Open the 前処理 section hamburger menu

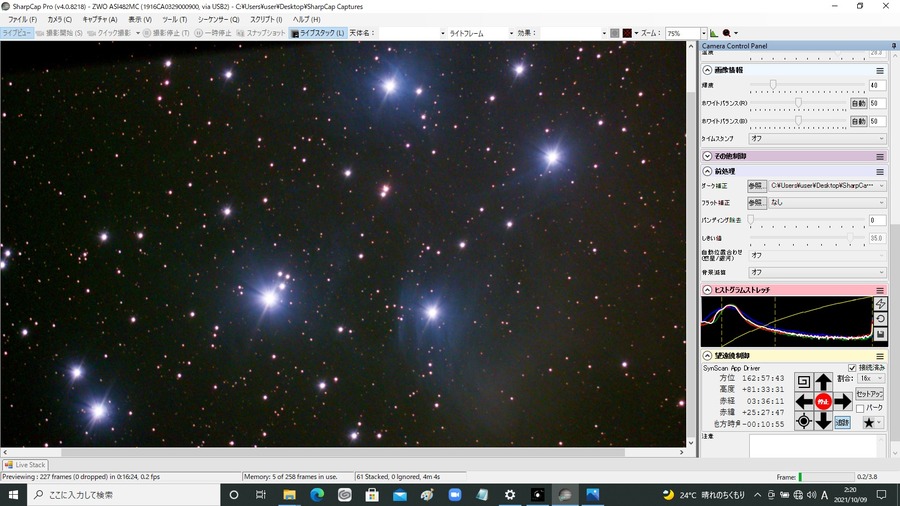[x=879, y=172]
